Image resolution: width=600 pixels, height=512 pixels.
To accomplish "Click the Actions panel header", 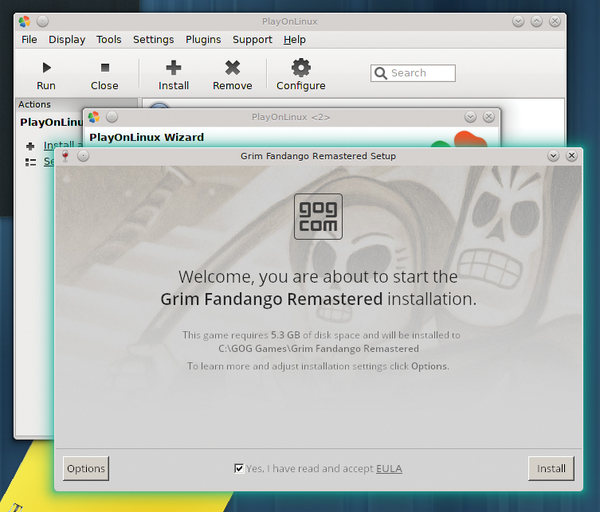I will pyautogui.click(x=76, y=104).
